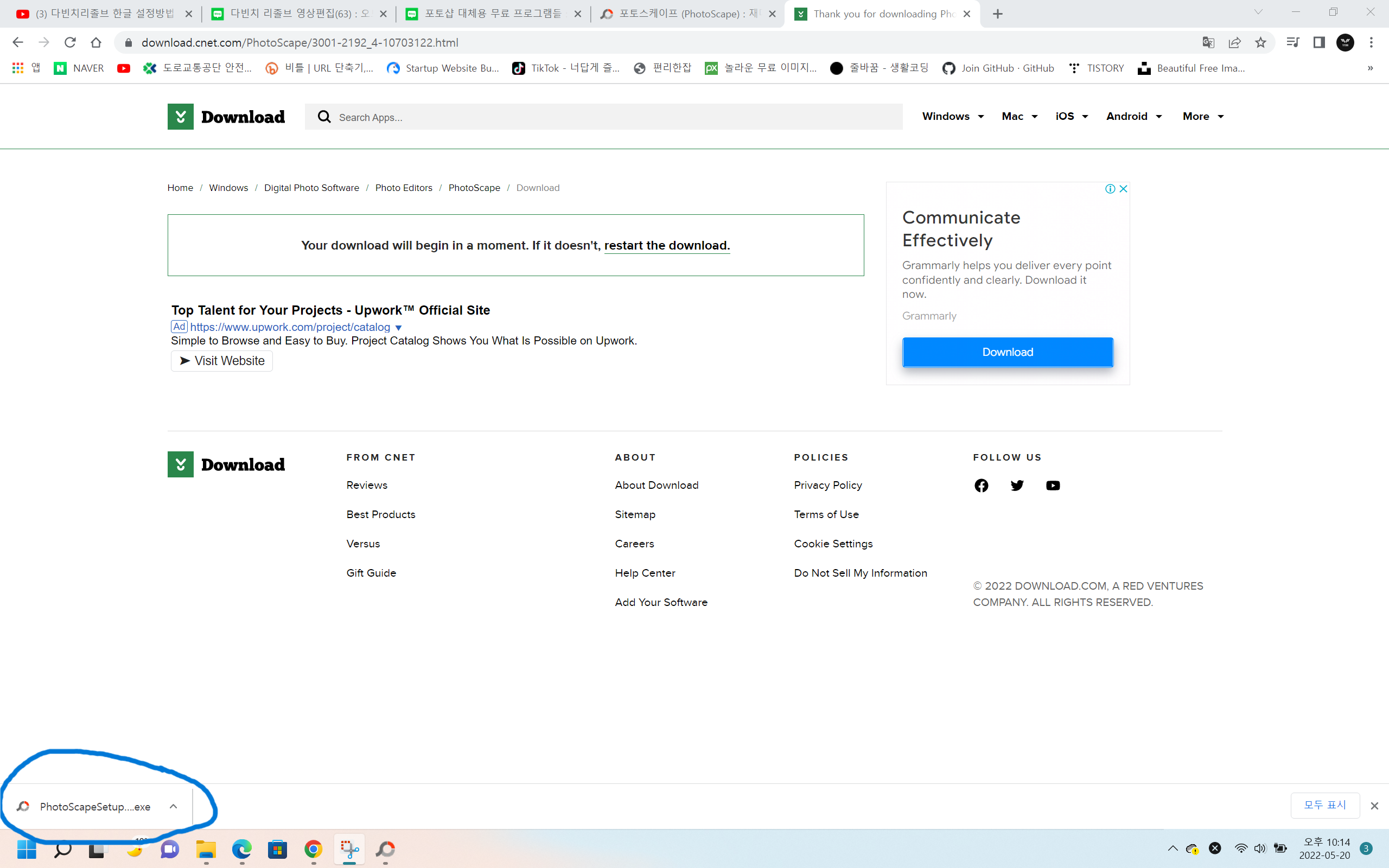Click the 모두 표시 show all downloads button

1325,806
